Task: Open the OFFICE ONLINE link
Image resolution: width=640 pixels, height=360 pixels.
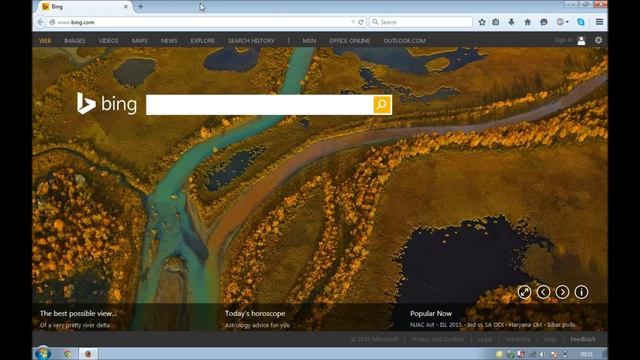Action: [x=349, y=41]
